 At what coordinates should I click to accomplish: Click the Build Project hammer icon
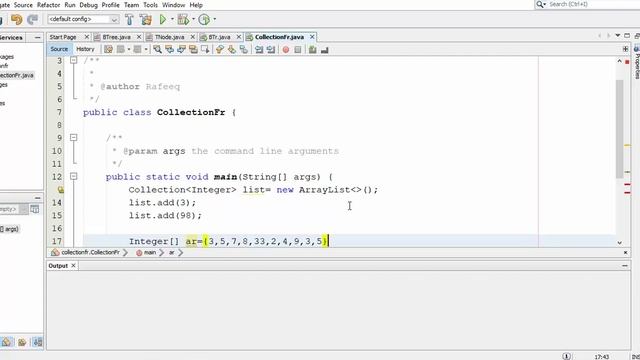click(129, 19)
